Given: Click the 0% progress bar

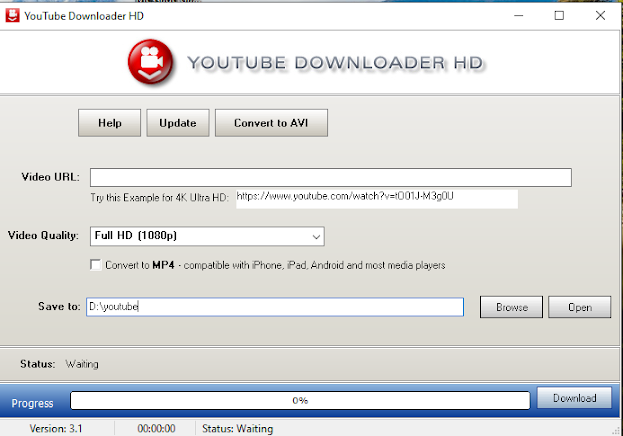Looking at the screenshot, I should pyautogui.click(x=300, y=400).
